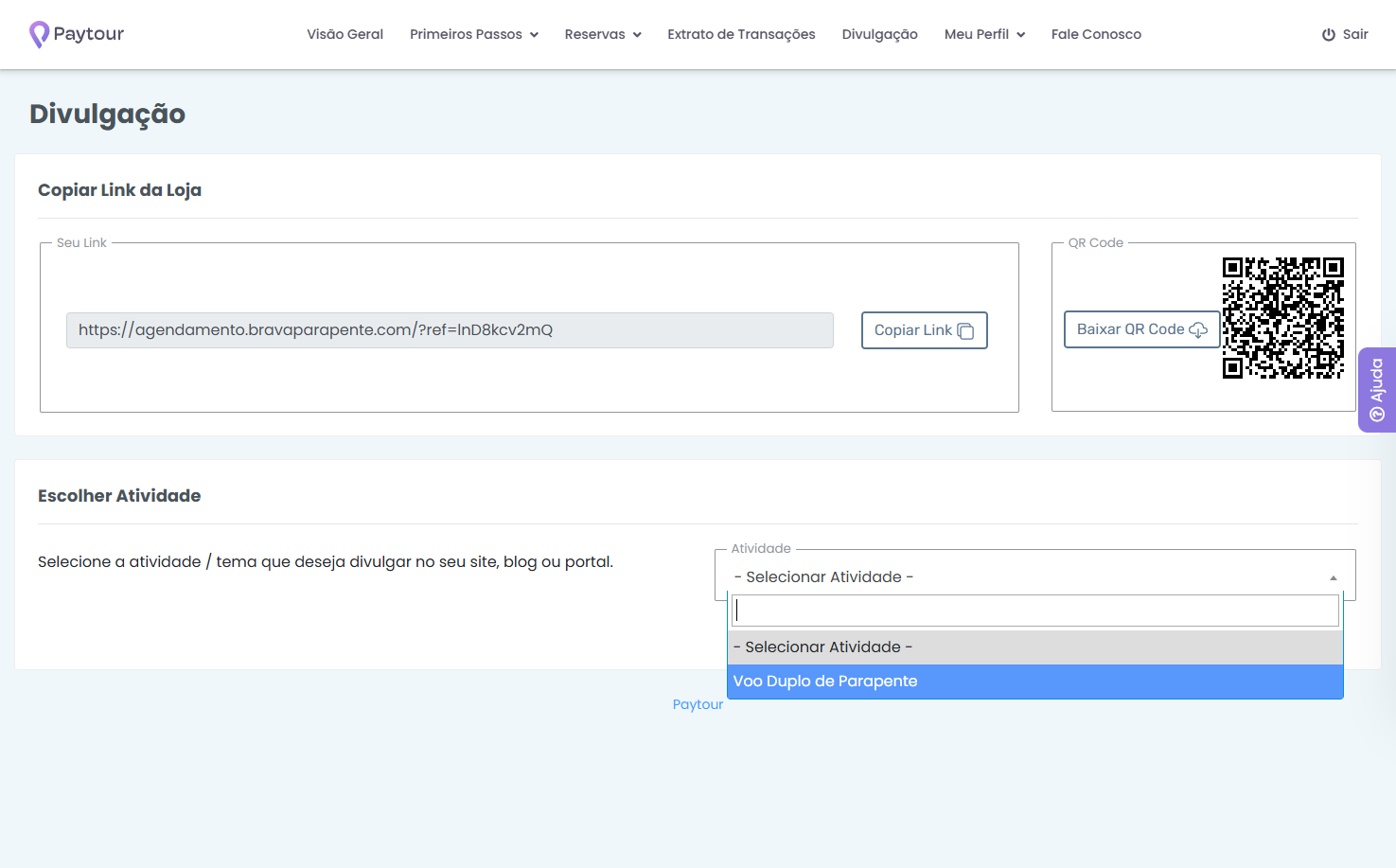This screenshot has width=1396, height=868.
Task: Click the help circle icon on Ajuda
Action: pos(1377,415)
